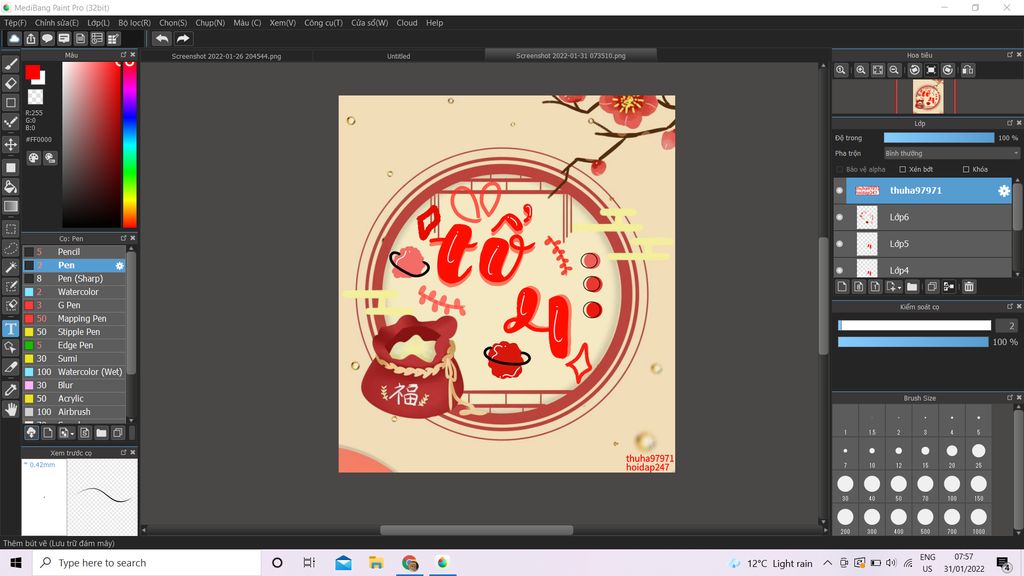Select the Bucket fill tool
The image size is (1024, 576).
tap(11, 187)
